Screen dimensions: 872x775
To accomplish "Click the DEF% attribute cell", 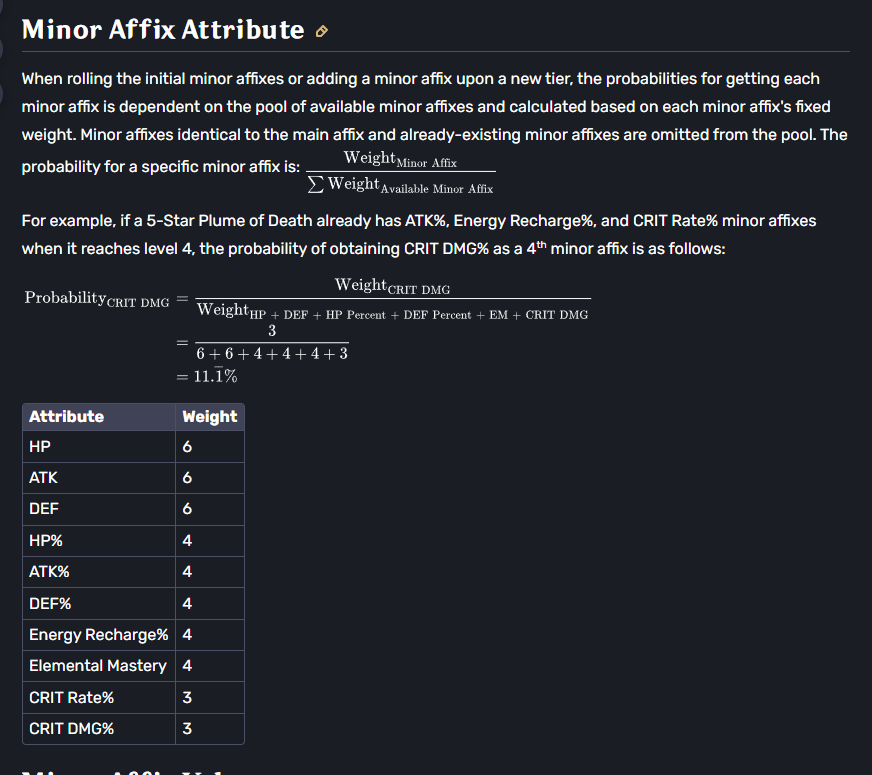I will point(50,603).
